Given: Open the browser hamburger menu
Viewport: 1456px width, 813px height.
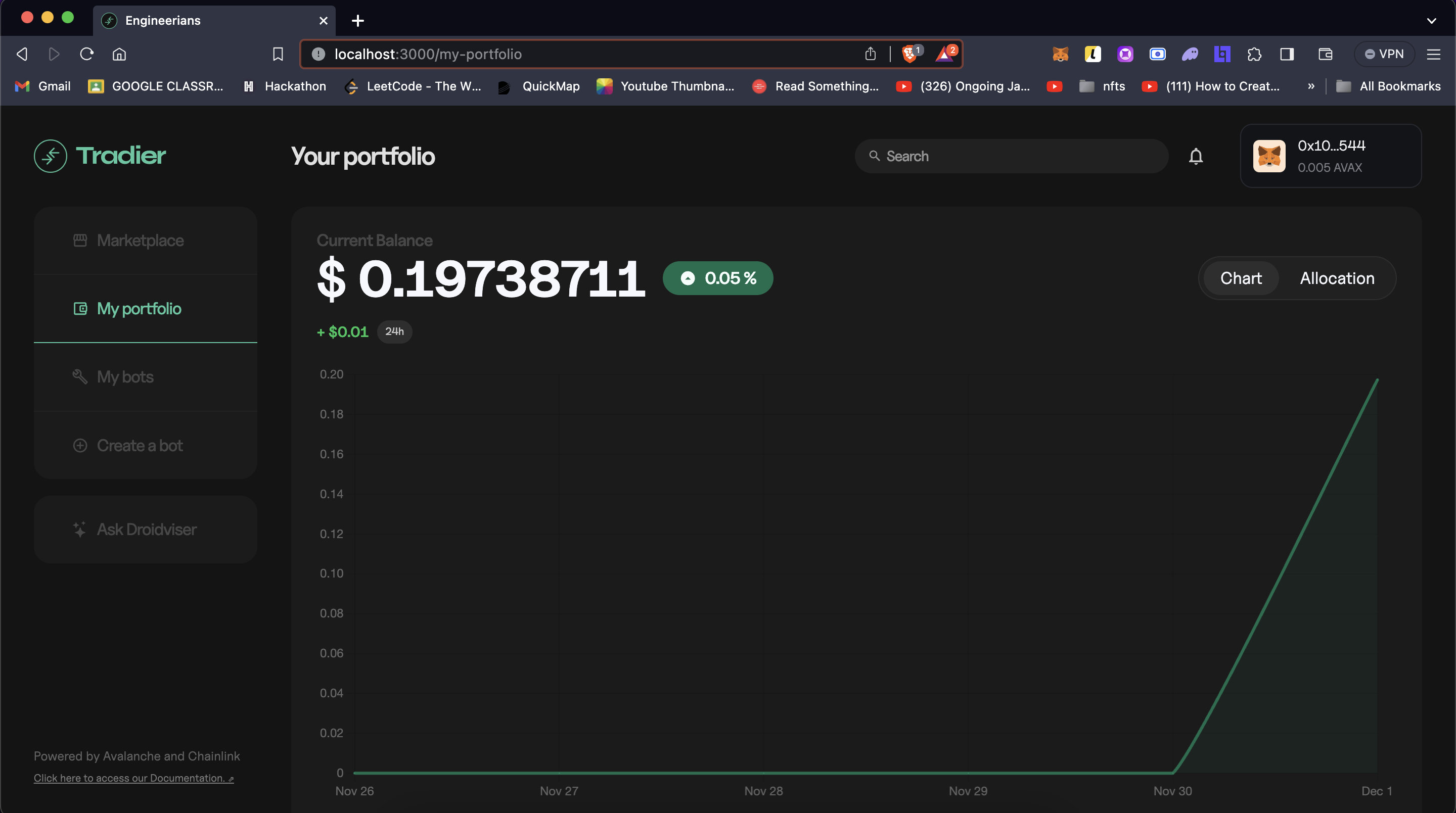Looking at the screenshot, I should point(1433,54).
